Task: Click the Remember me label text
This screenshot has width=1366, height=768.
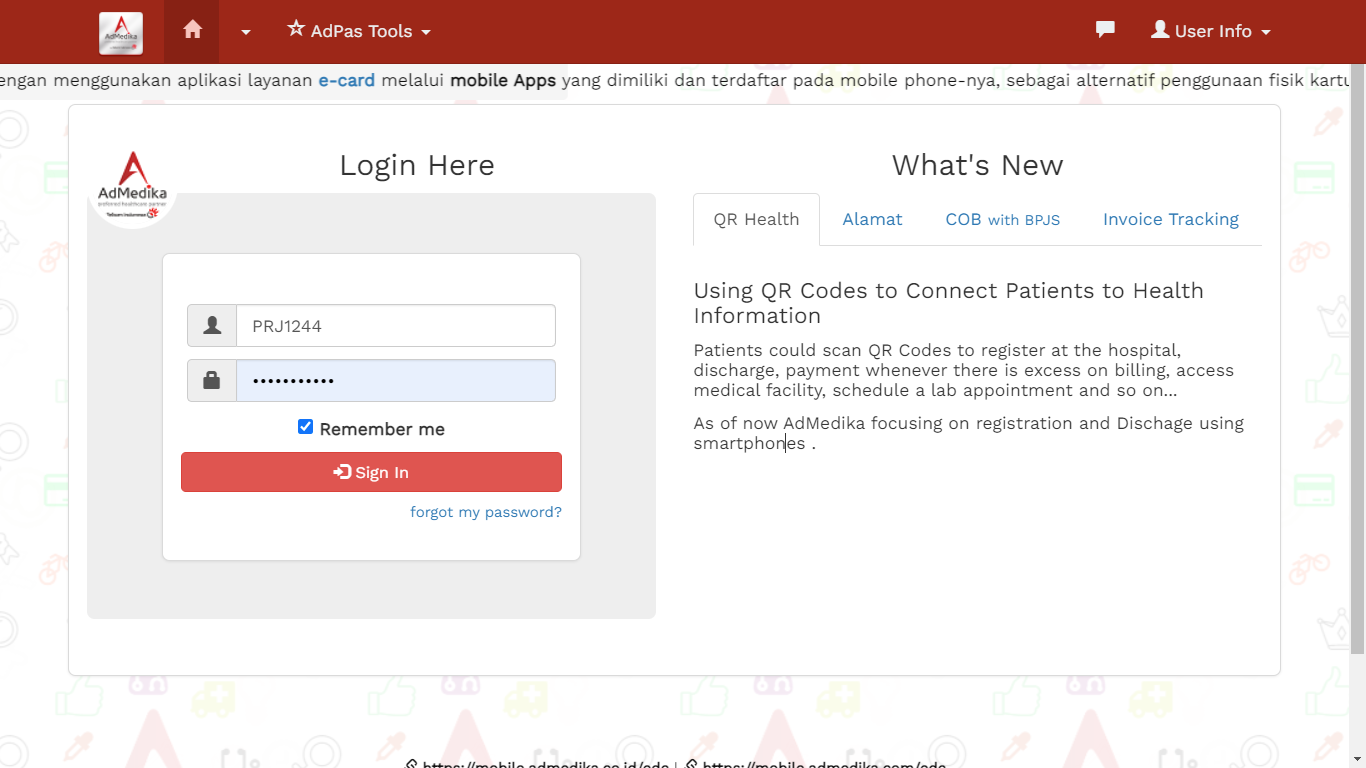Action: [382, 429]
